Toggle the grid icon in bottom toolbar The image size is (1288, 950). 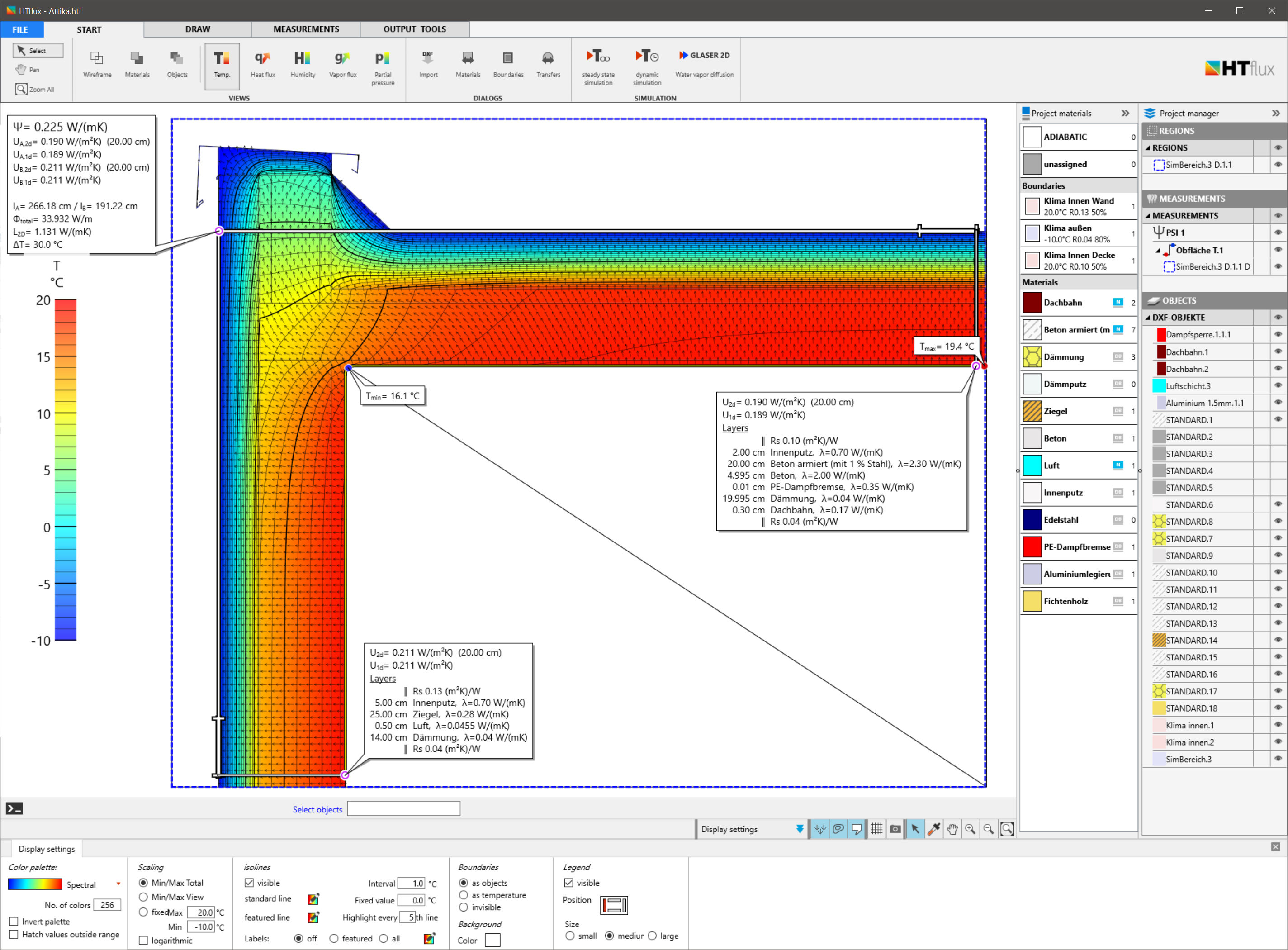tap(876, 829)
